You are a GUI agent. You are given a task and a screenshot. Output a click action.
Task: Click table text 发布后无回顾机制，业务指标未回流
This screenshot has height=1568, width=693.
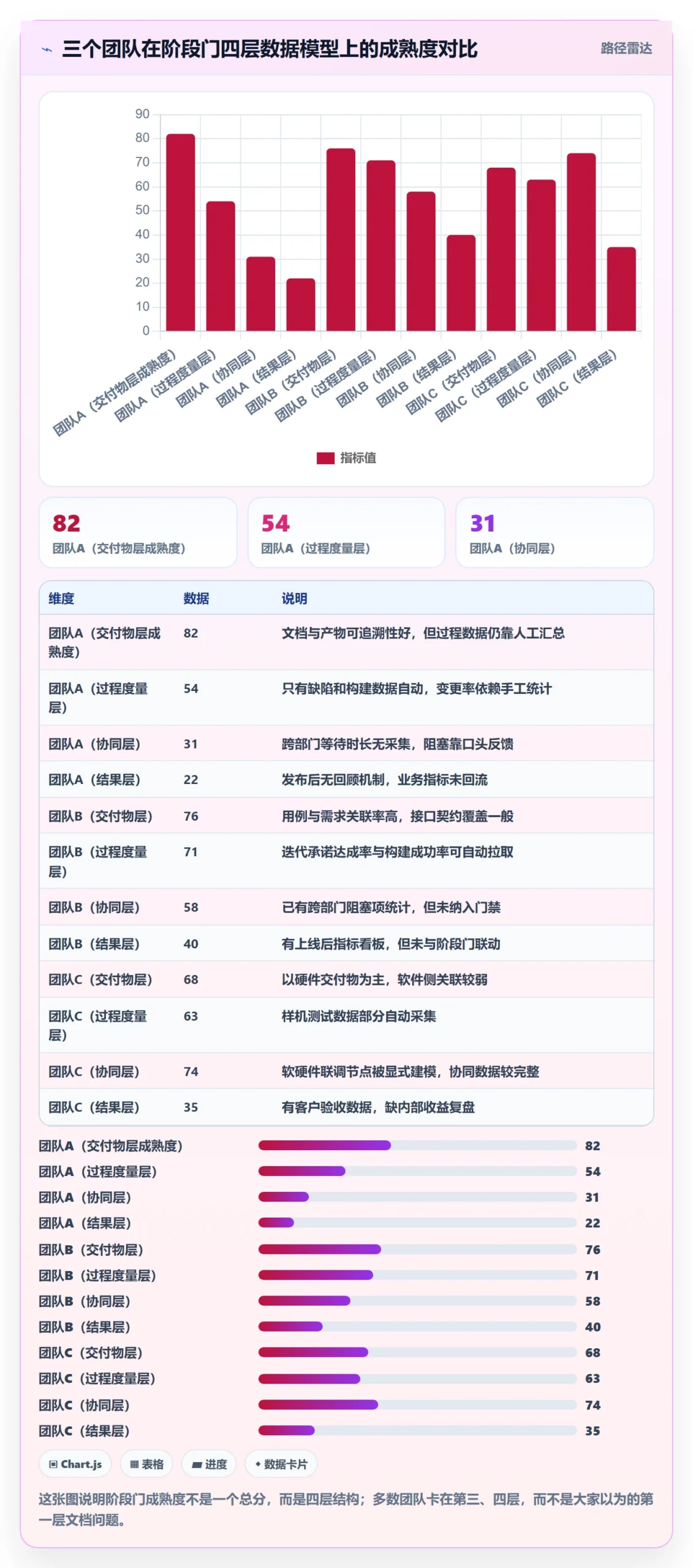[x=385, y=779]
